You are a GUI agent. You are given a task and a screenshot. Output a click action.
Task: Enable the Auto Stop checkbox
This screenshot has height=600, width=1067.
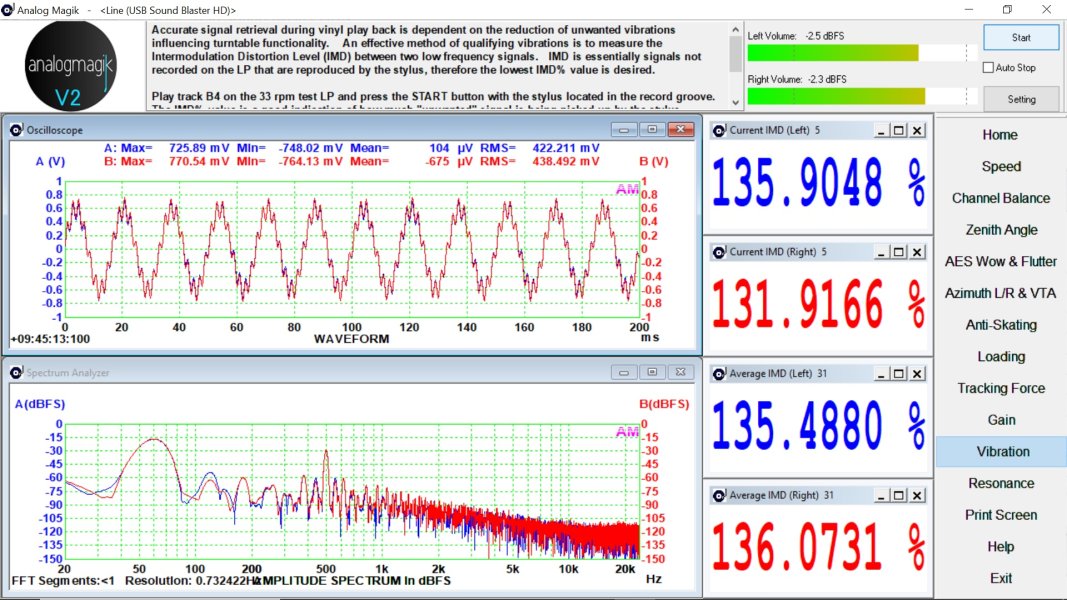tap(988, 68)
